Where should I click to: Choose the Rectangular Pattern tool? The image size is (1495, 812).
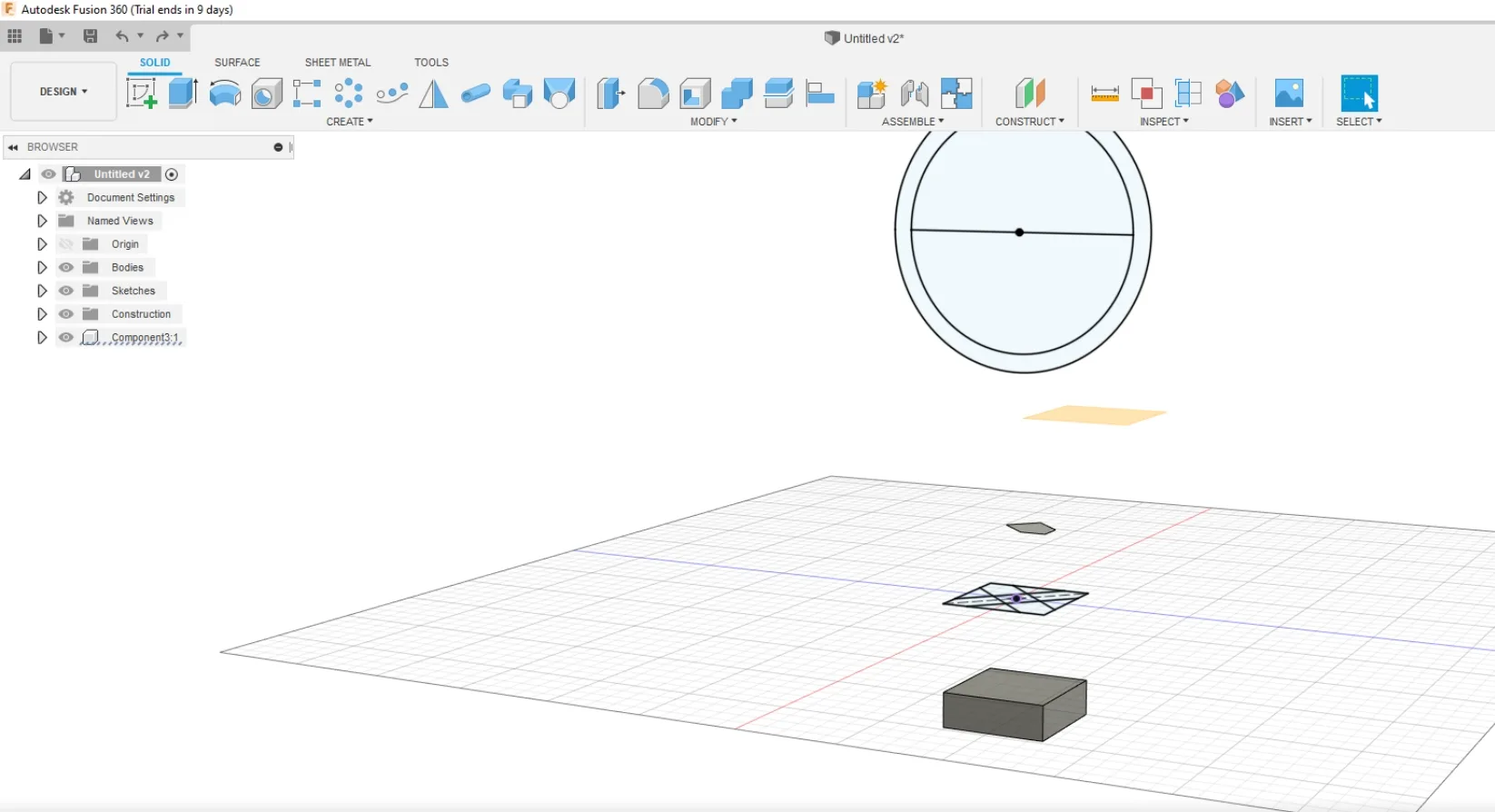click(x=307, y=93)
